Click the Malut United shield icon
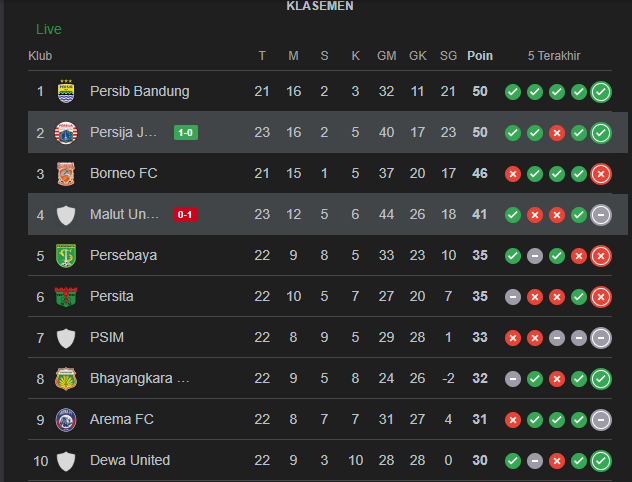Image resolution: width=632 pixels, height=482 pixels. pos(66,214)
